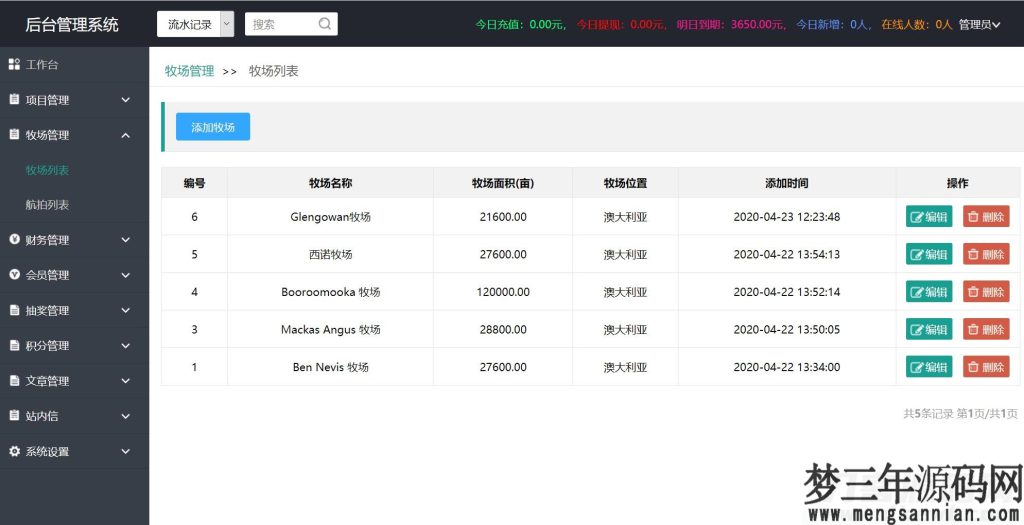Screen dimensions: 1024x525
Task: Click the 添加时间 column header
Action: [786, 183]
